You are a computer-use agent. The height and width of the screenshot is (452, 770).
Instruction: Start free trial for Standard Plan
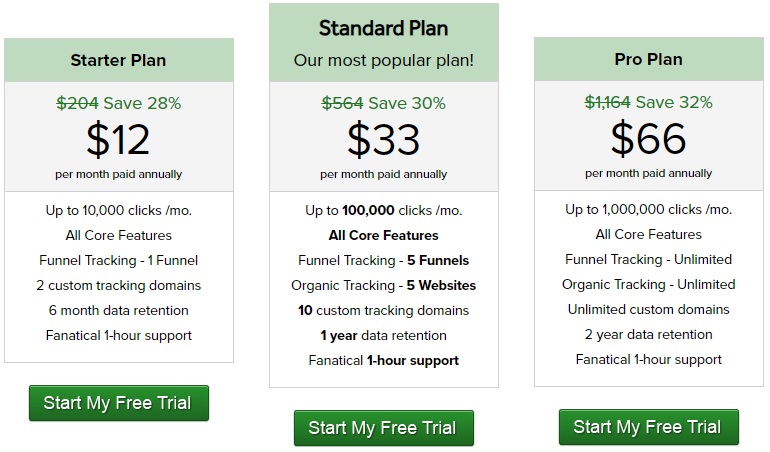(384, 428)
